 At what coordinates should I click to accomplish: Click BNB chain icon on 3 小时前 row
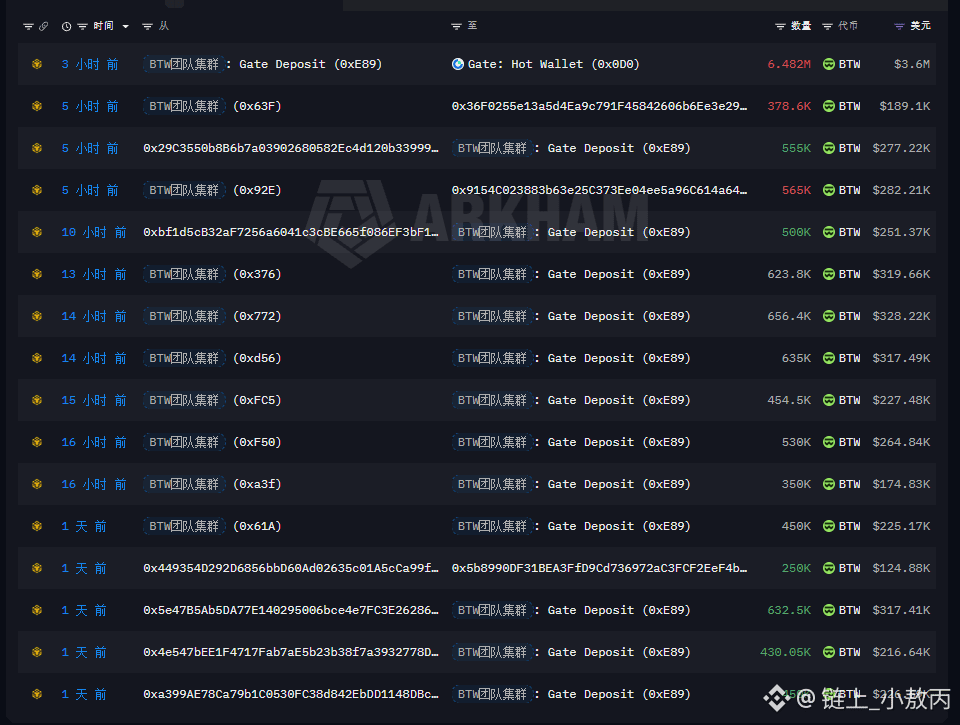(x=37, y=64)
